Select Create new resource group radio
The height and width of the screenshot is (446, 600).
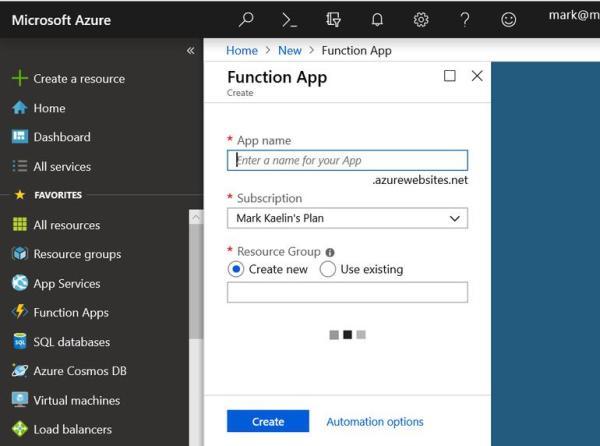click(236, 269)
